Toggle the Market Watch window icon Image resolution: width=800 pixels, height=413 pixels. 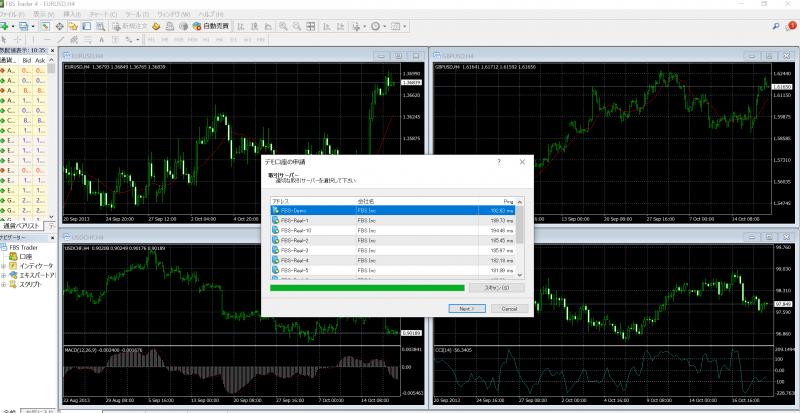coord(45,26)
